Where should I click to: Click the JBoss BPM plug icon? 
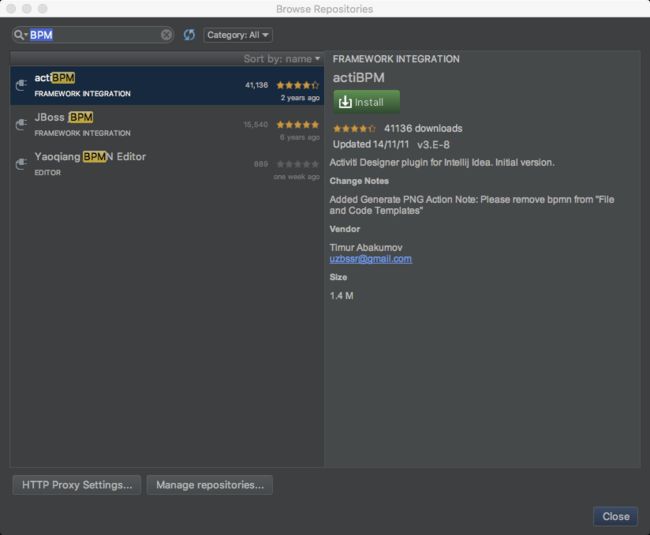(x=21, y=124)
